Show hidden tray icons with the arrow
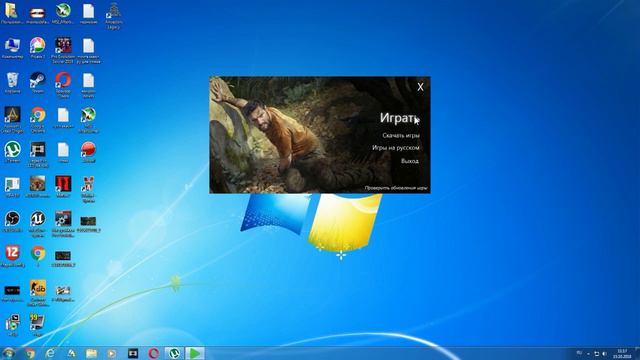This screenshot has width=640, height=360. click(x=589, y=353)
